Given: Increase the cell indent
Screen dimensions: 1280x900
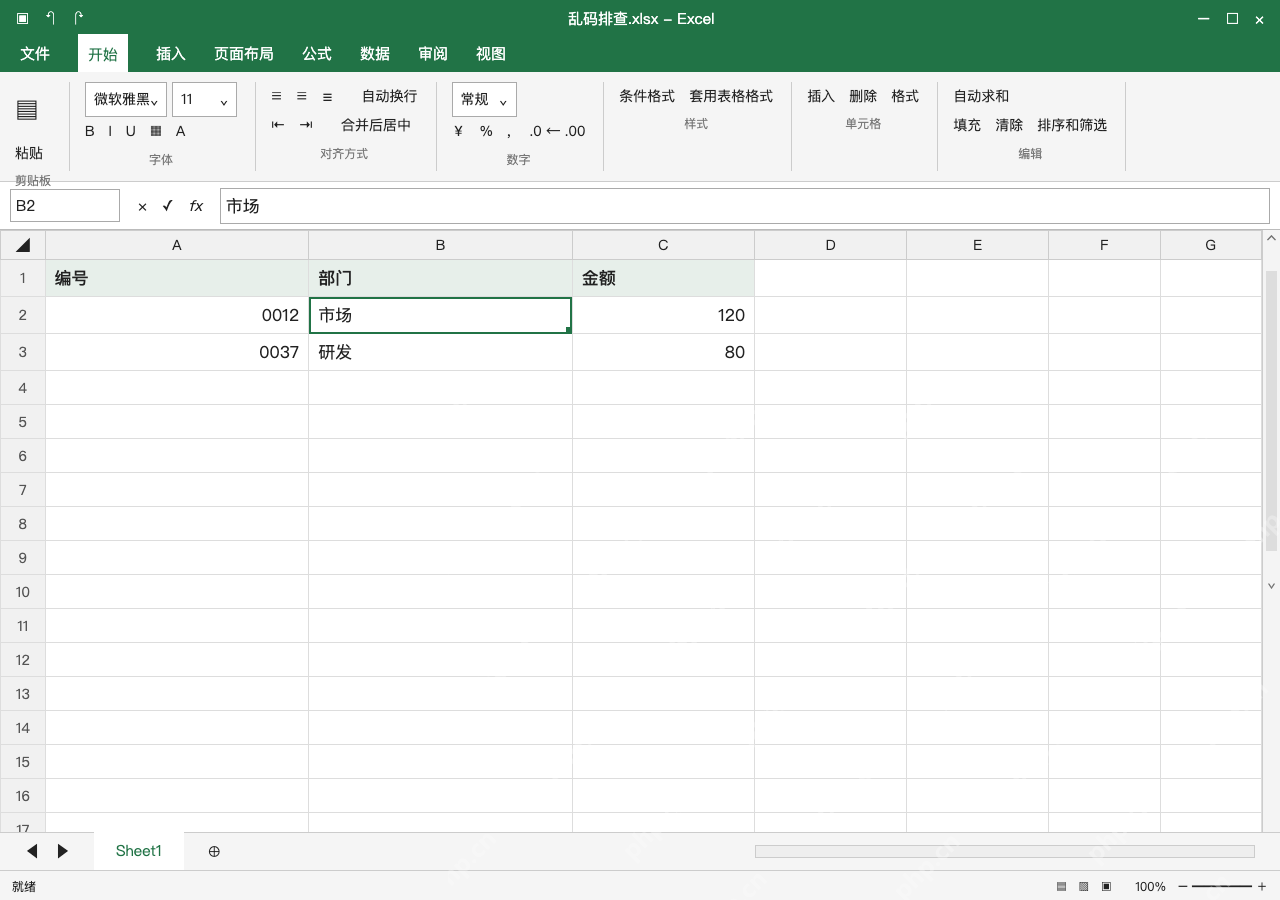Looking at the screenshot, I should pos(306,125).
